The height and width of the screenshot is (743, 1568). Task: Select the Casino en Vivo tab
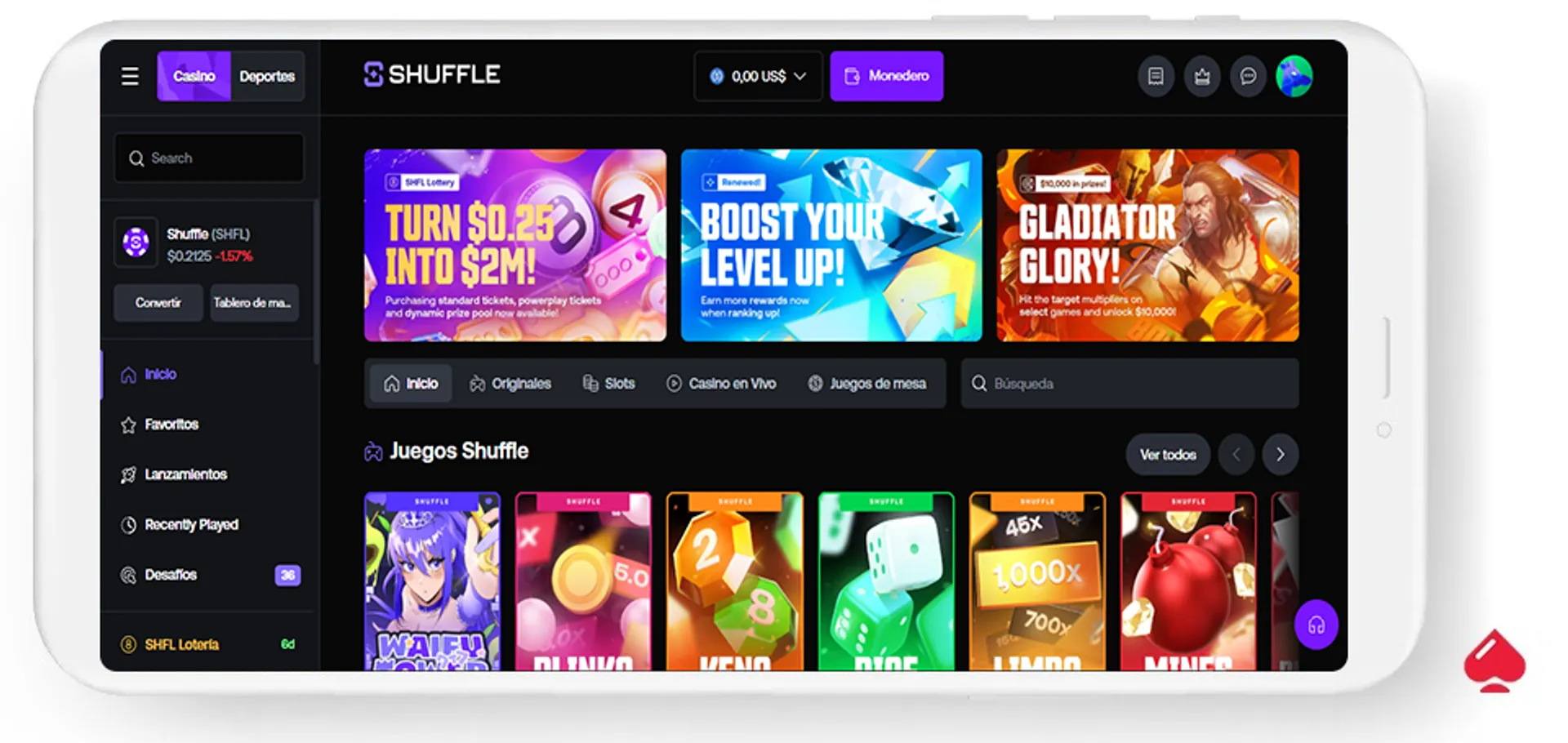(x=721, y=384)
